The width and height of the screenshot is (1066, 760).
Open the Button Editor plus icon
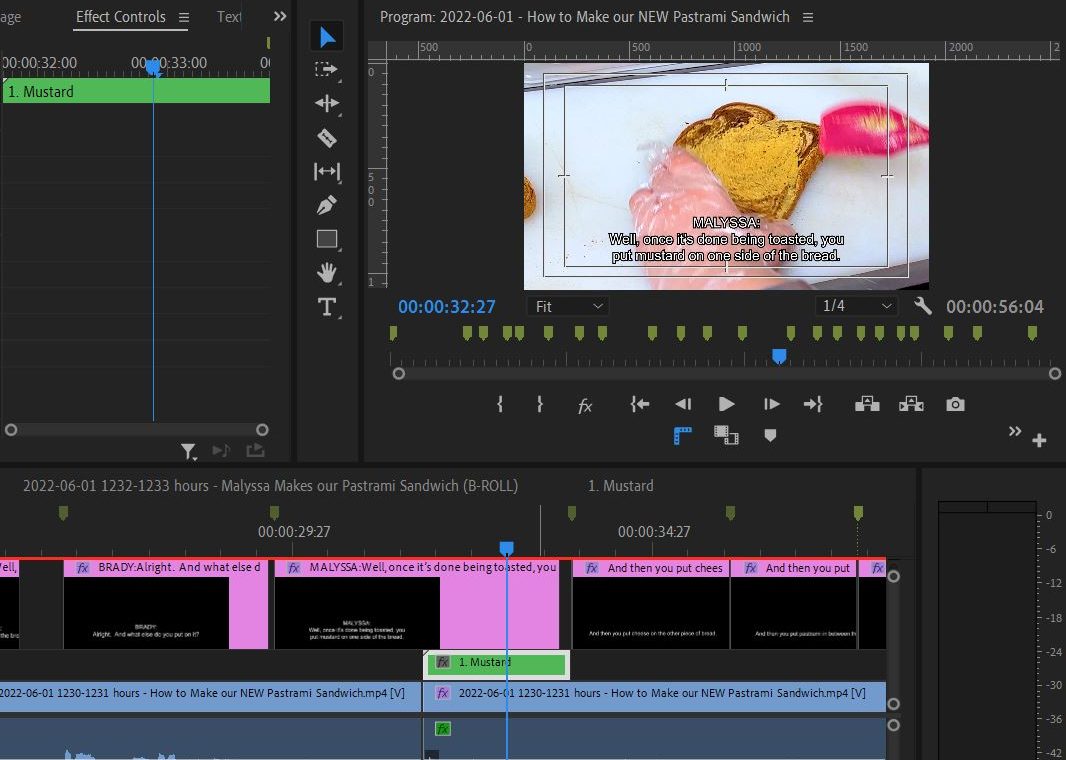click(1039, 441)
